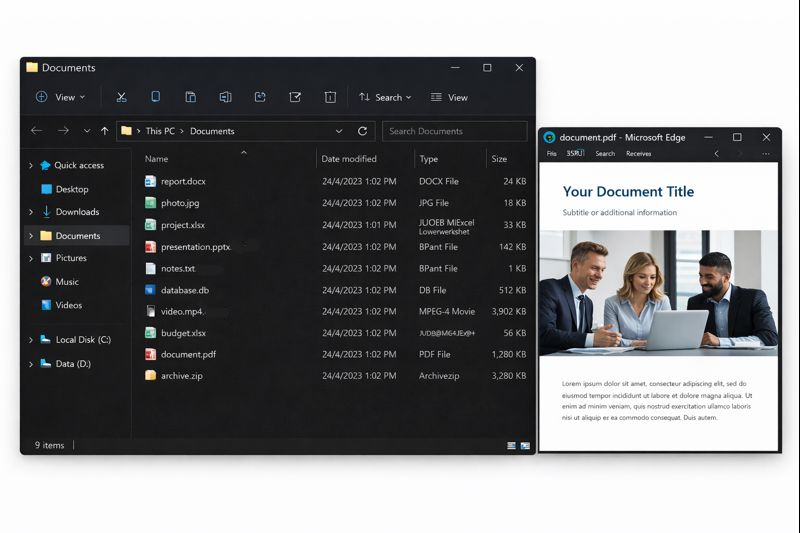Viewport: 800px width, 533px height.
Task: Open the Edge more options ellipsis
Action: coord(765,154)
